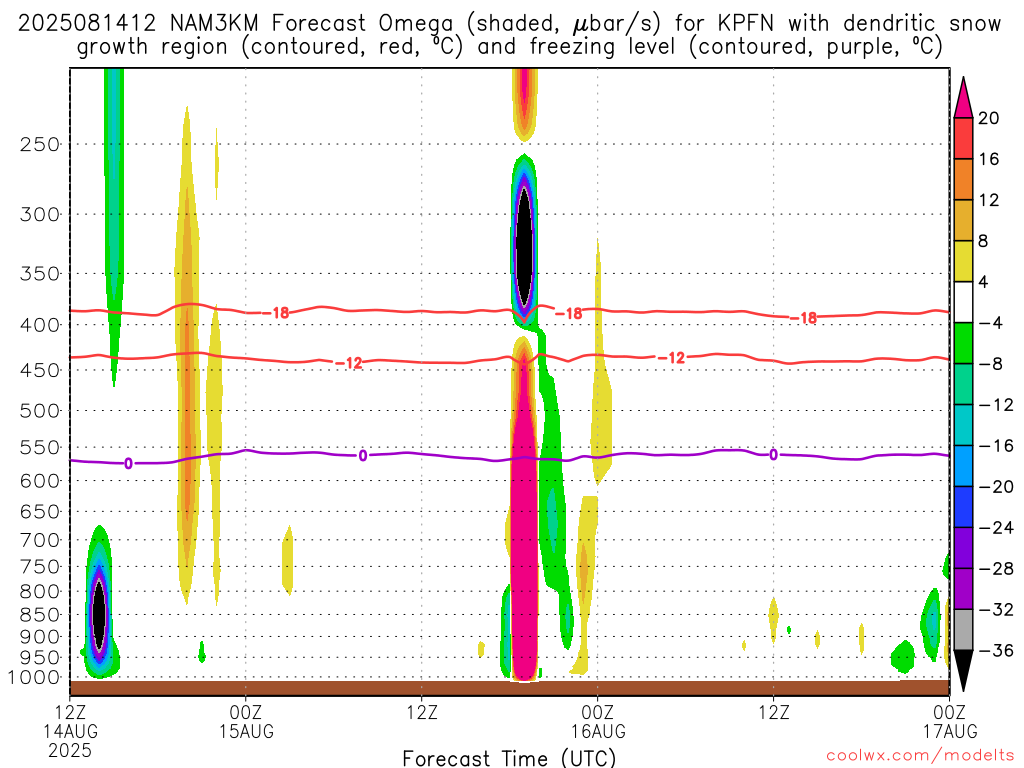The height and width of the screenshot is (768, 1024).
Task: Pick the teal-green -8-to--12 colorbar swatch
Action: pyautogui.click(x=963, y=384)
